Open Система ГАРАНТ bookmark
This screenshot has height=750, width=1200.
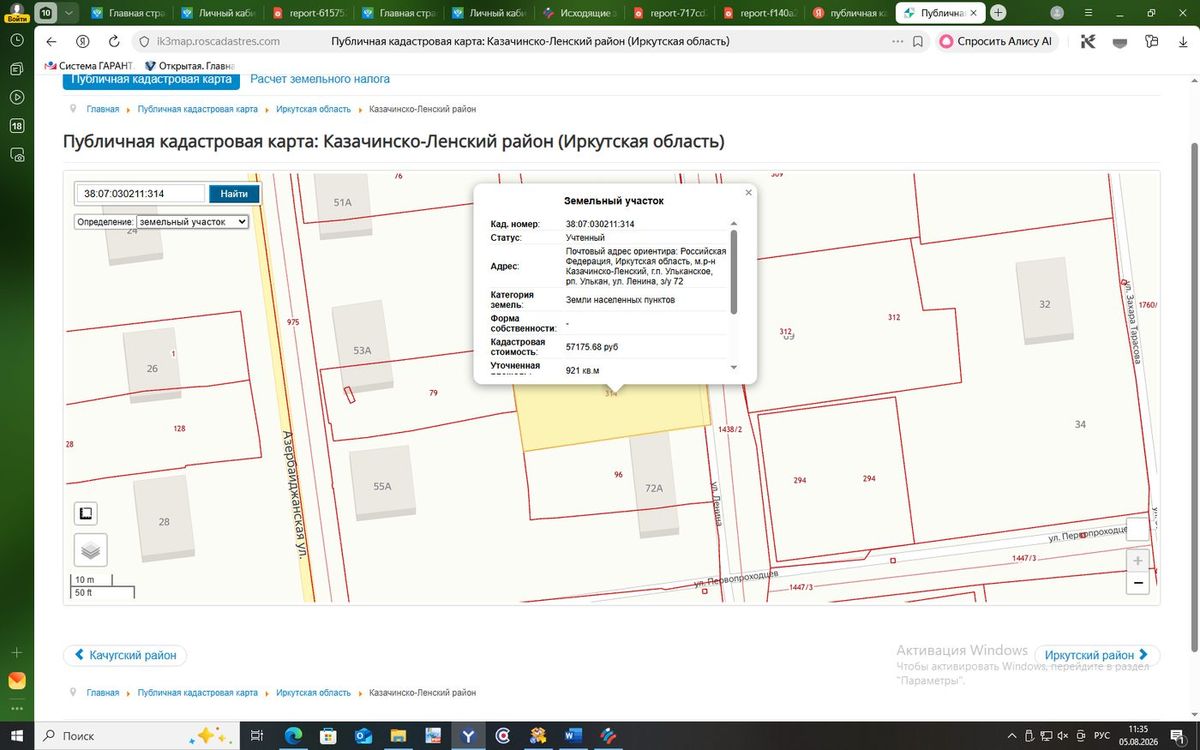[89, 65]
